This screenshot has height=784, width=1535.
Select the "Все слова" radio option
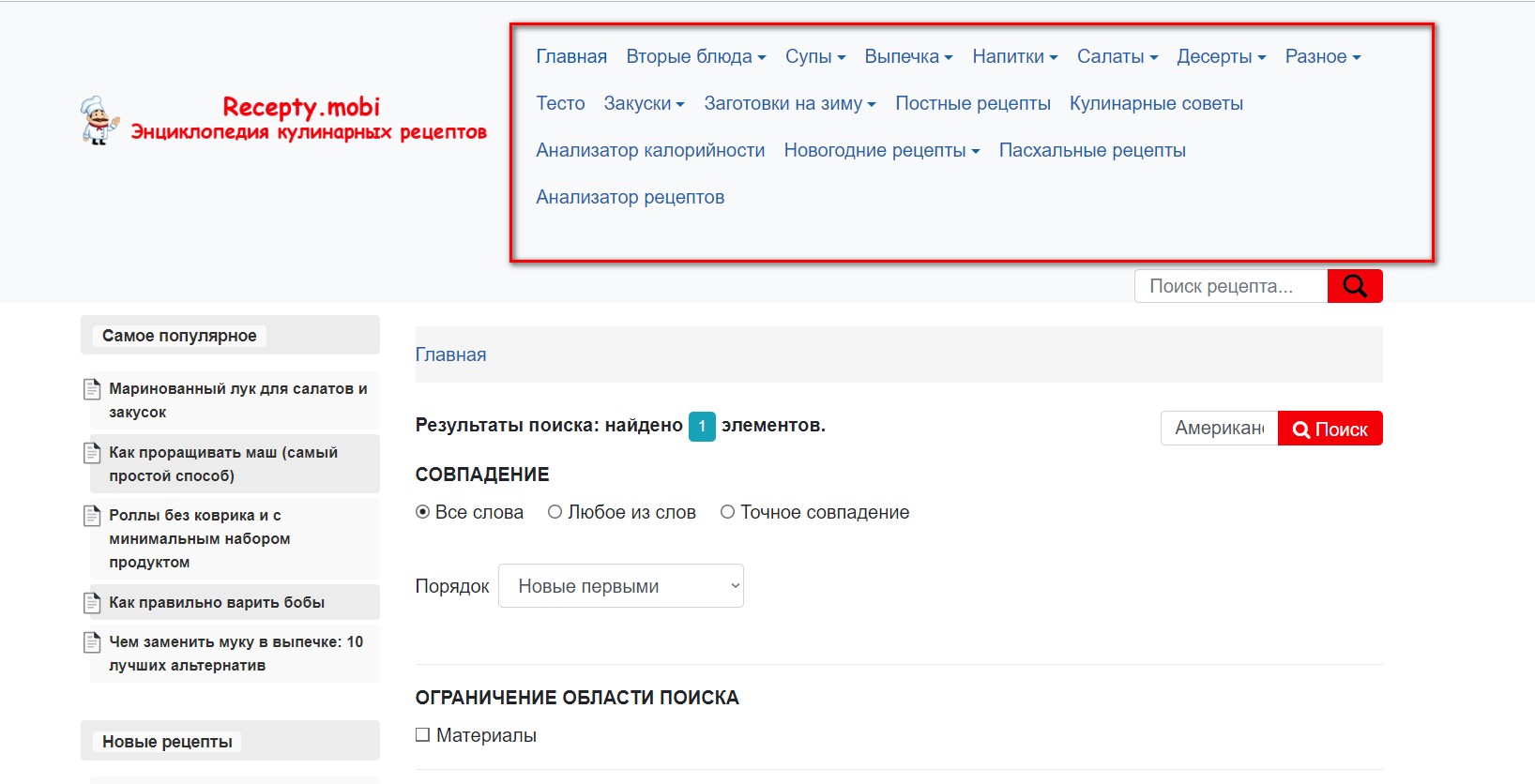(x=423, y=512)
